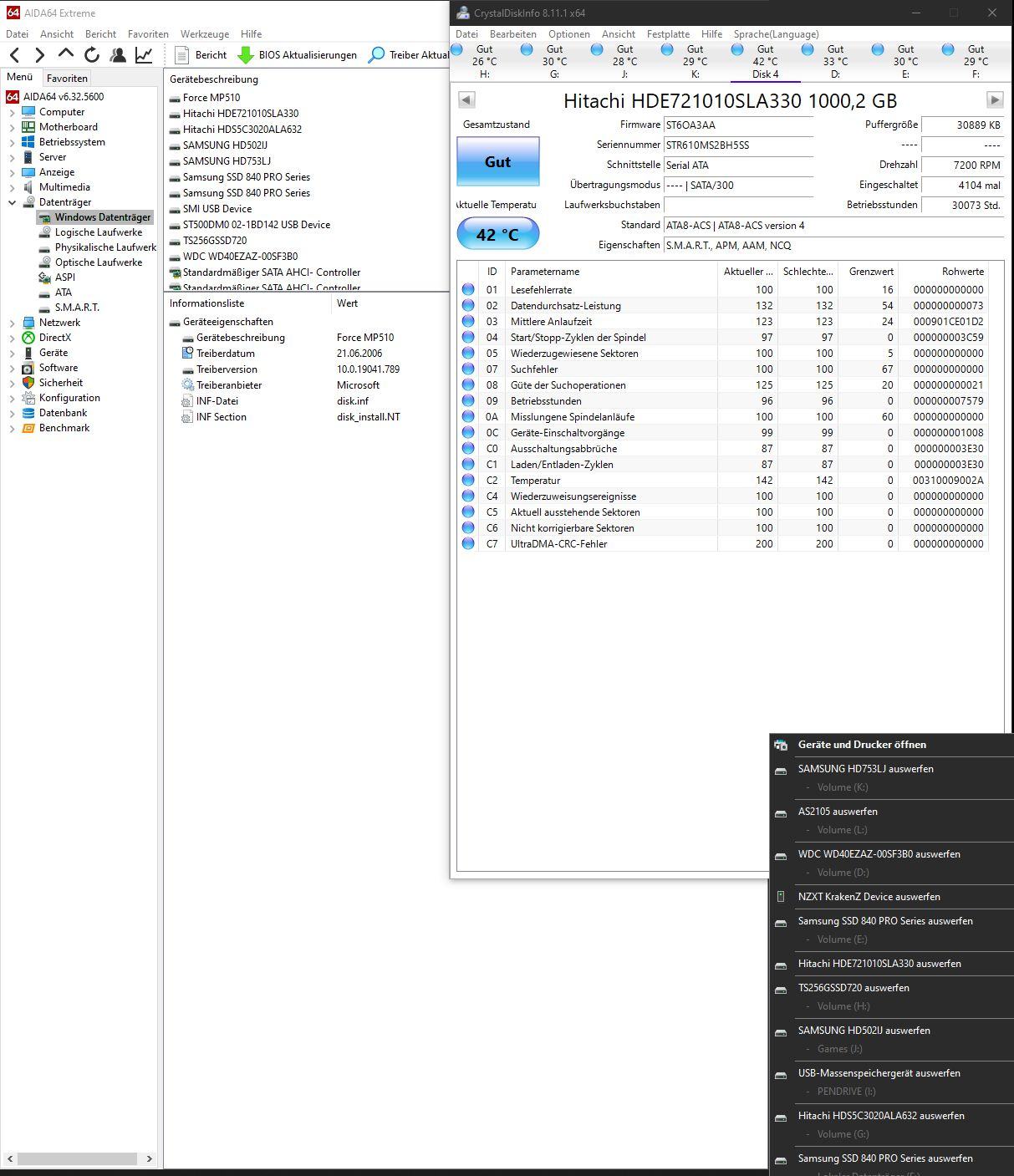Image resolution: width=1014 pixels, height=1176 pixels.
Task: Select the F: drive tab in CrystalDiskInfo
Action: point(976,62)
